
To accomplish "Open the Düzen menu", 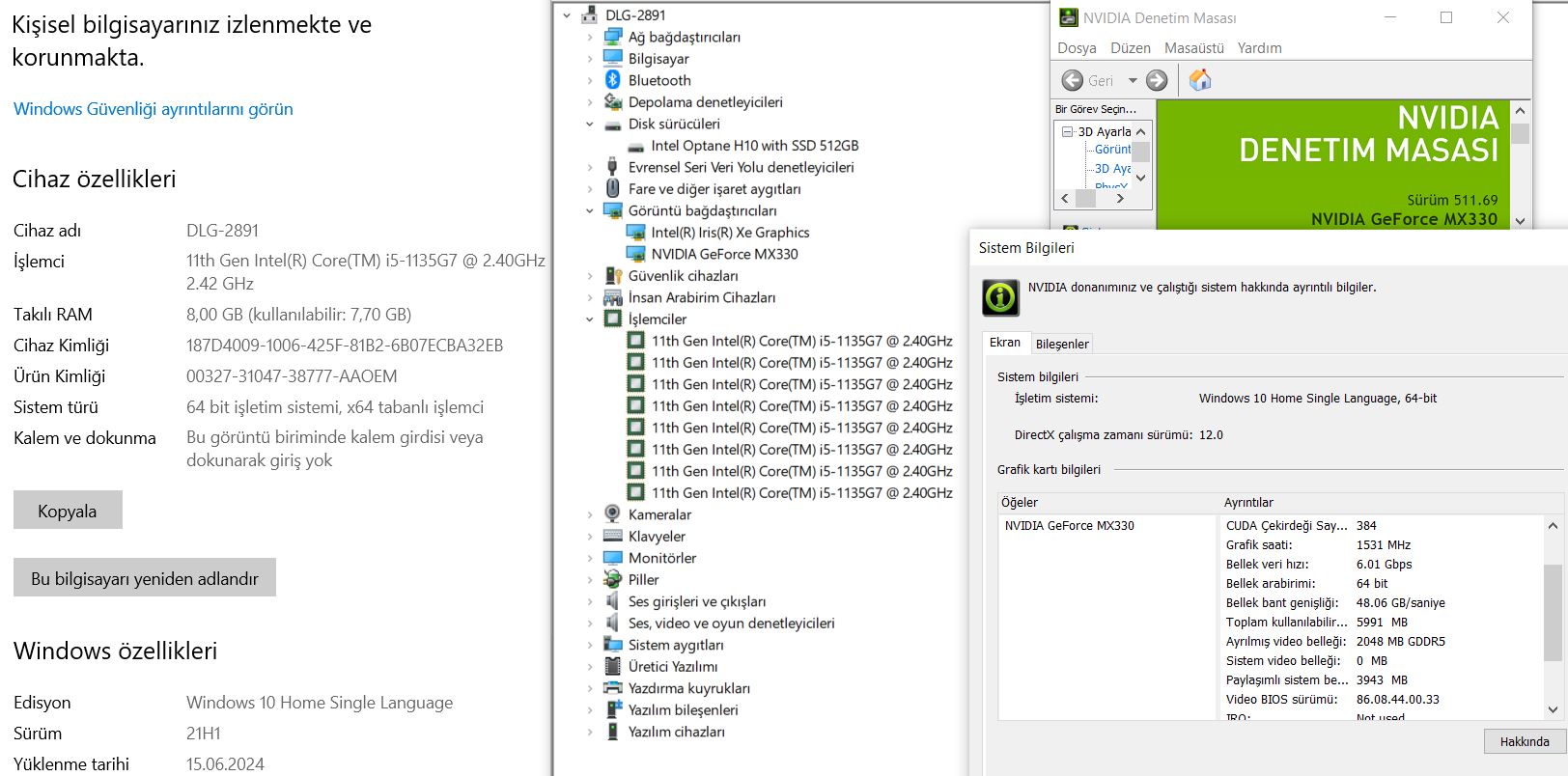I will click(1131, 48).
